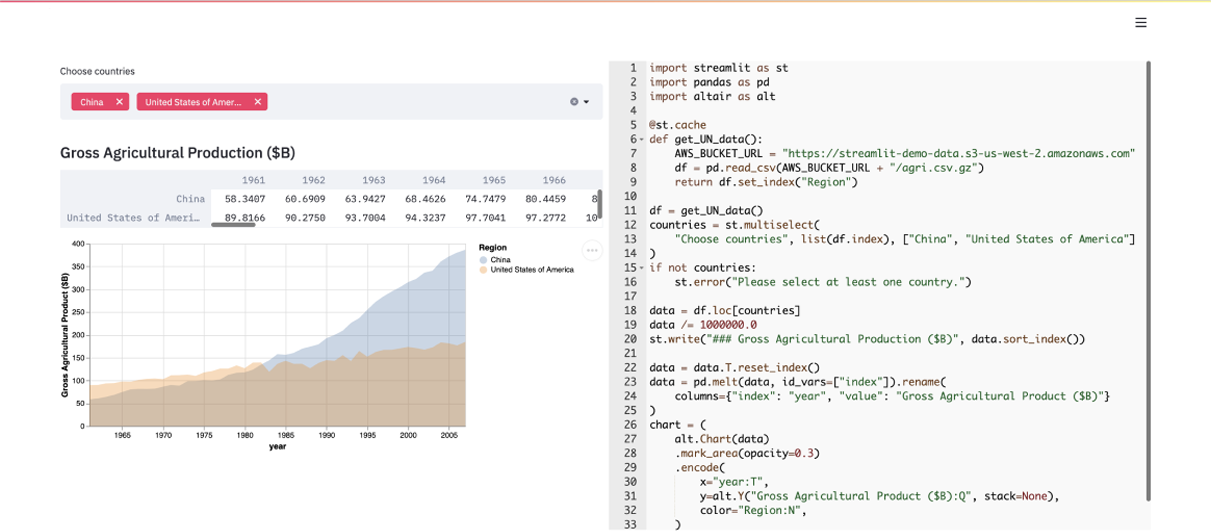
Task: Click United States legend color circle
Action: coord(484,270)
